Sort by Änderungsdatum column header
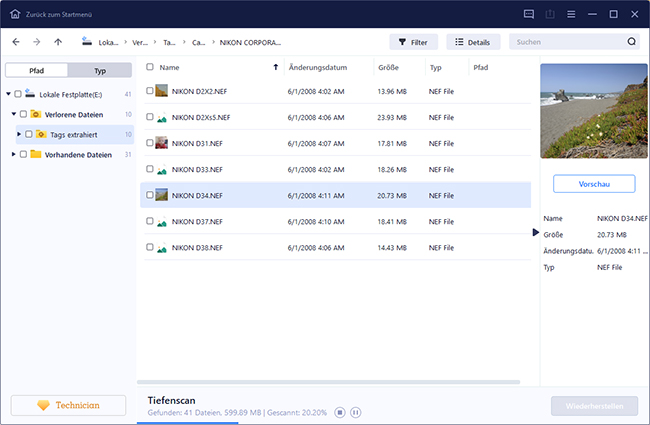This screenshot has height=425, width=650. pyautogui.click(x=318, y=67)
